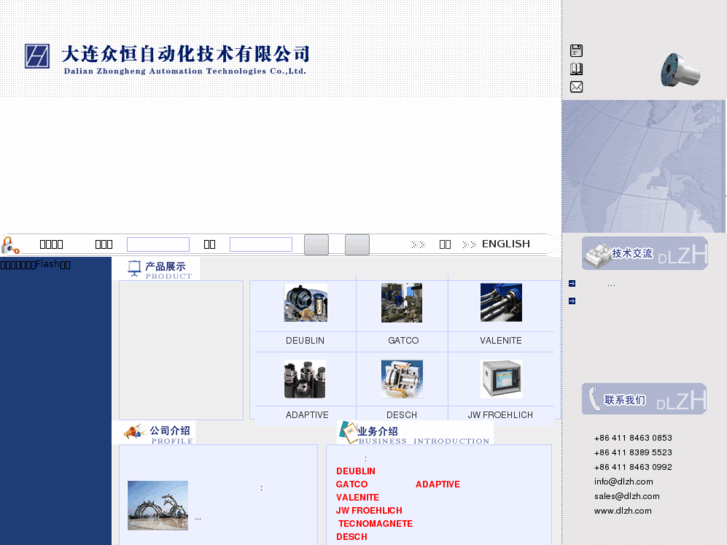Click the www.dlzh.com website link

623,511
